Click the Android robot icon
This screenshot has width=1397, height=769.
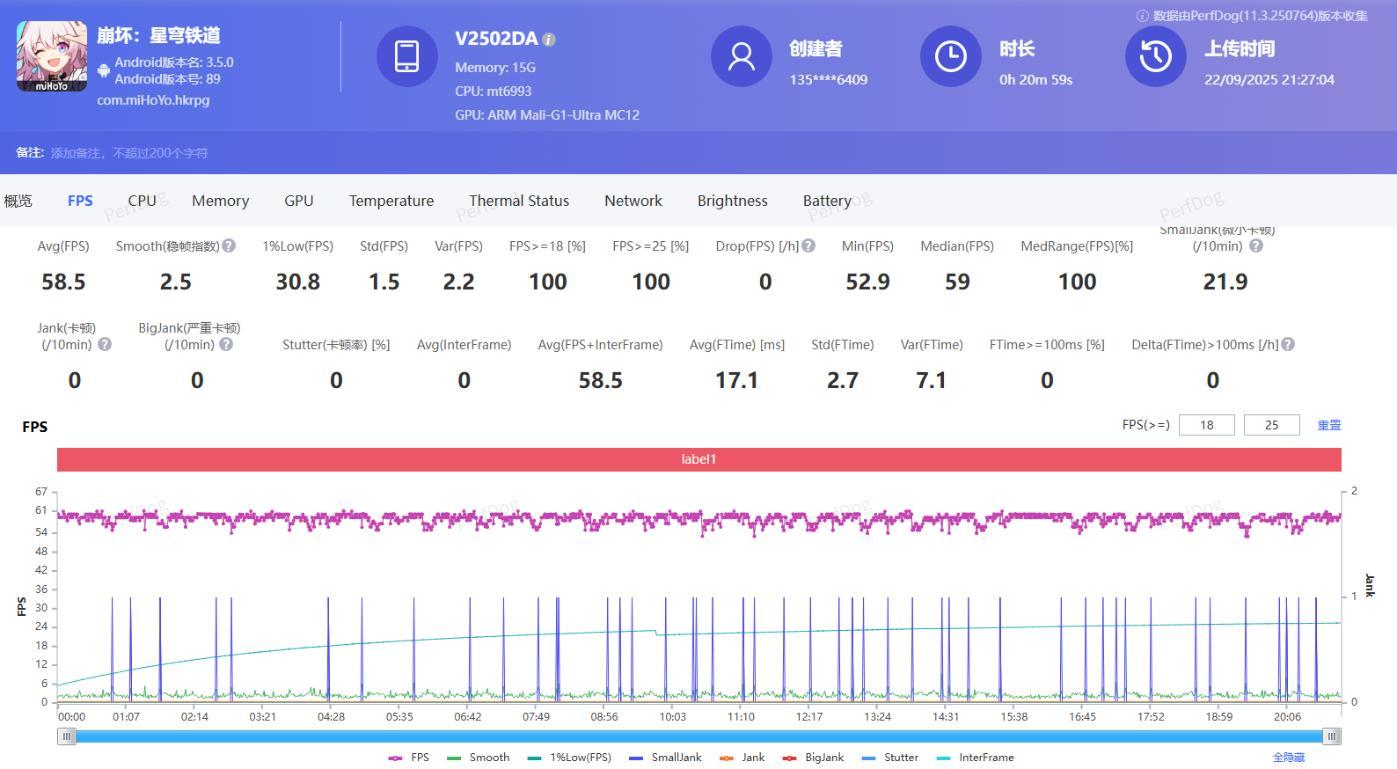pyautogui.click(x=105, y=70)
